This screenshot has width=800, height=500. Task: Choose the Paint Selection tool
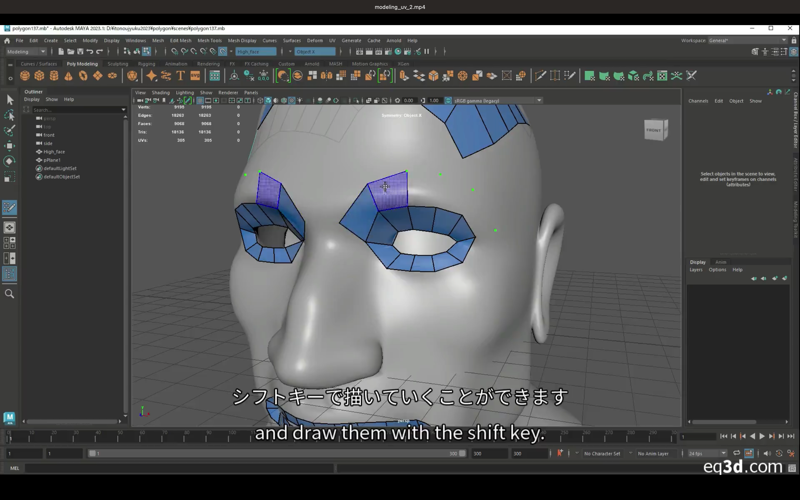pos(10,130)
